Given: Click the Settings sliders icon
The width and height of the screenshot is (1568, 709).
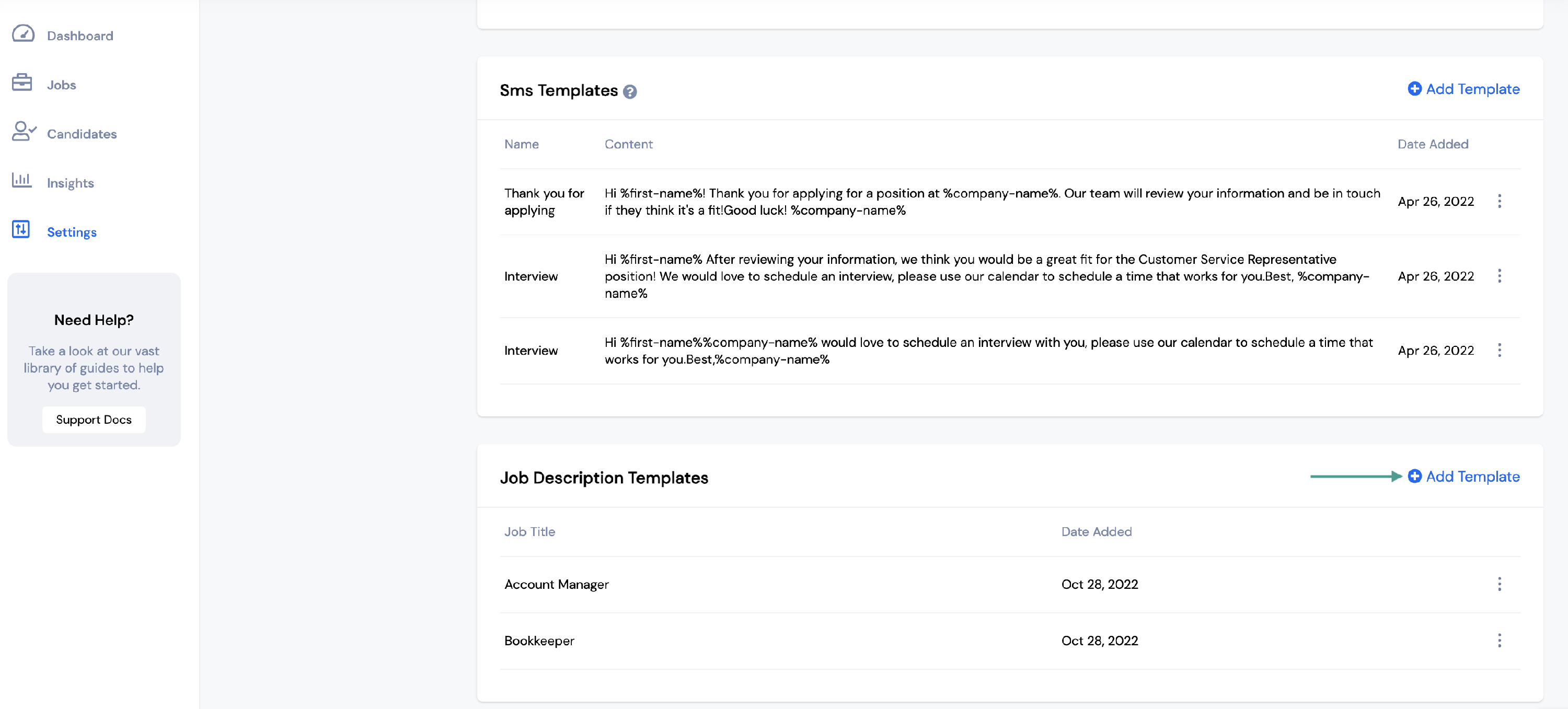Looking at the screenshot, I should (21, 229).
